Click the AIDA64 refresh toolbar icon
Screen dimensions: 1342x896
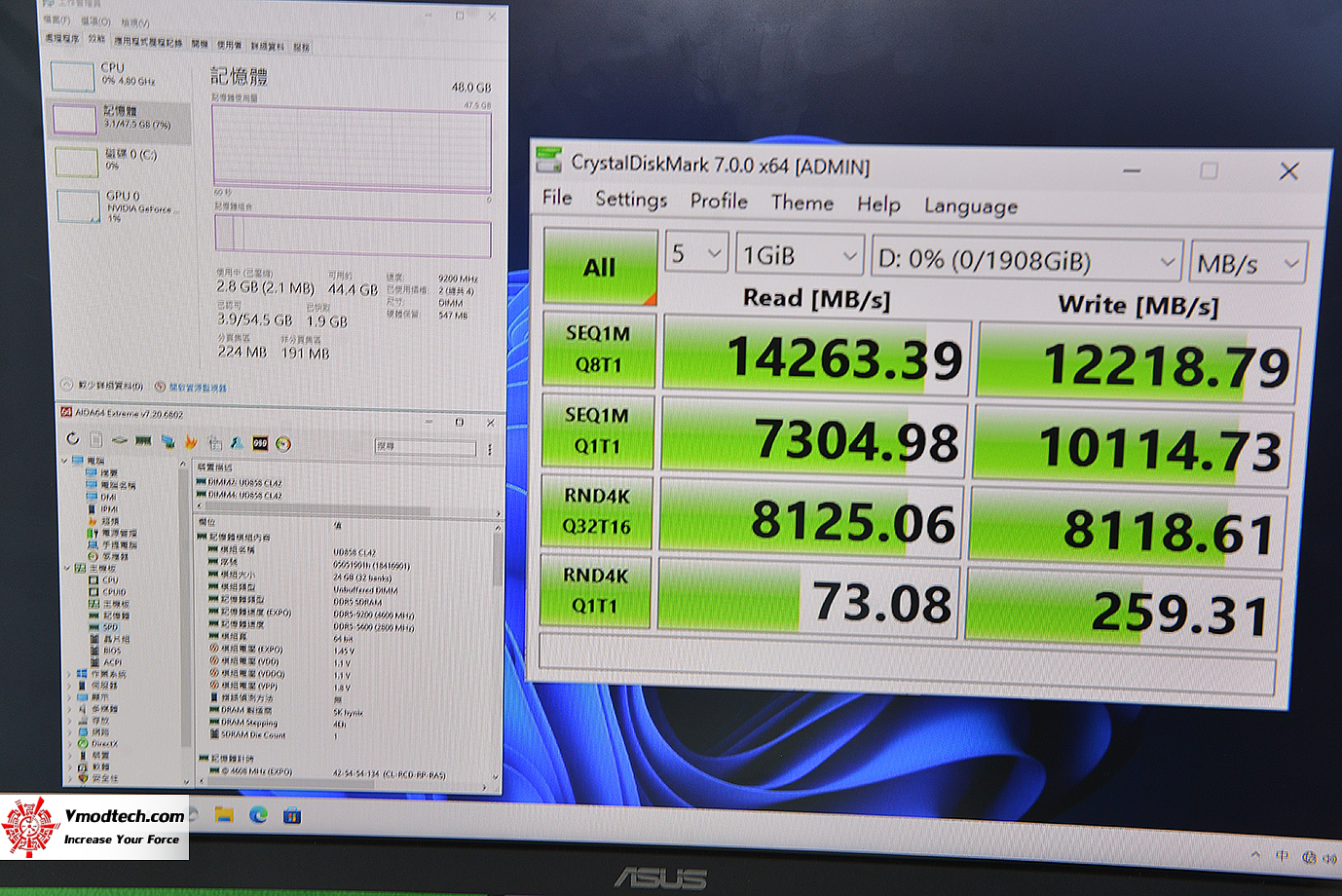tap(73, 439)
